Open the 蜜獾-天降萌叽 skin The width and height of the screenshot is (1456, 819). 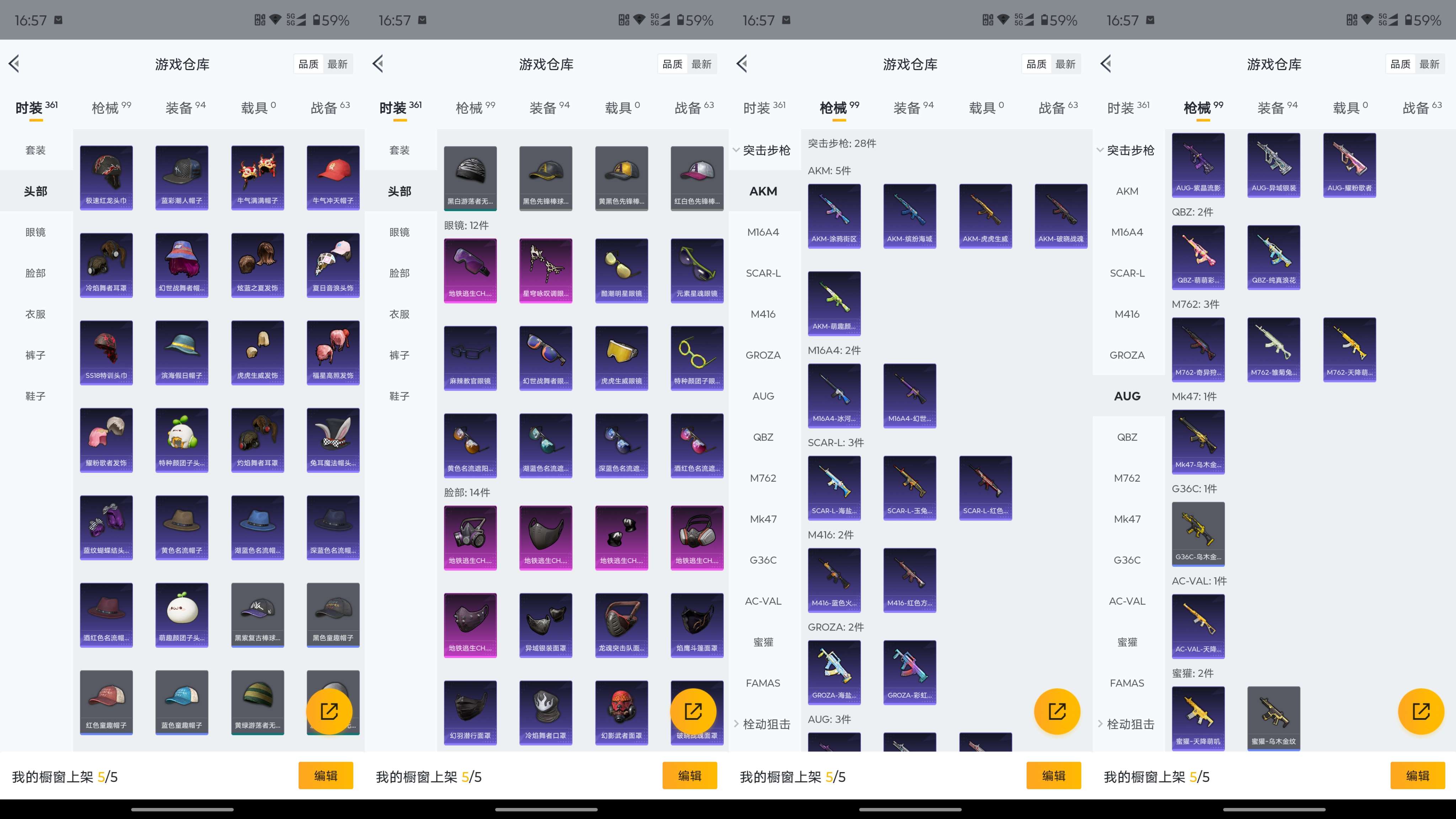1198,719
